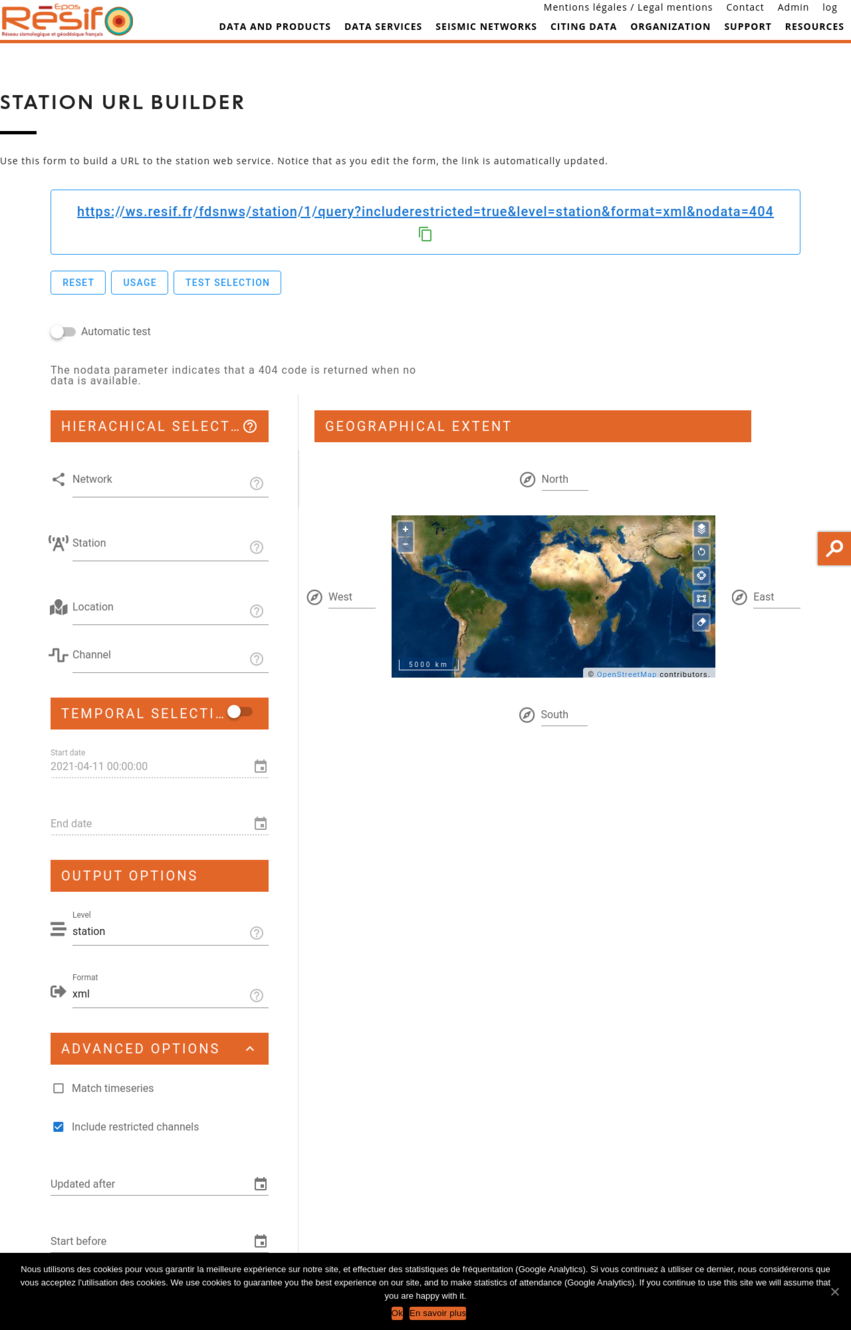Open the Start before calendar picker
This screenshot has height=1330, width=851.
(x=260, y=1241)
